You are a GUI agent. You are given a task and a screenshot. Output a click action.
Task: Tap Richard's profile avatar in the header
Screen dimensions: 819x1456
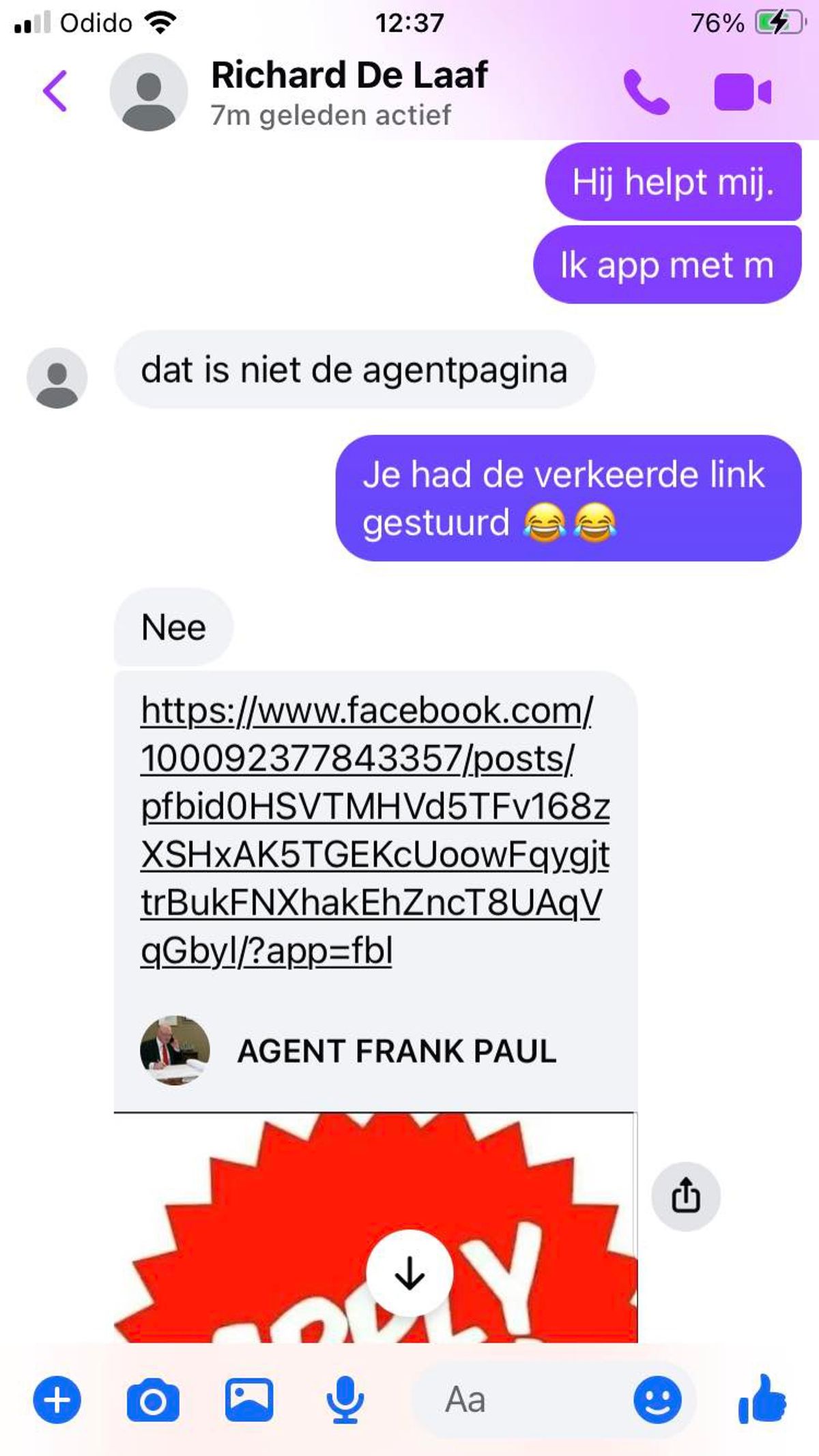149,92
